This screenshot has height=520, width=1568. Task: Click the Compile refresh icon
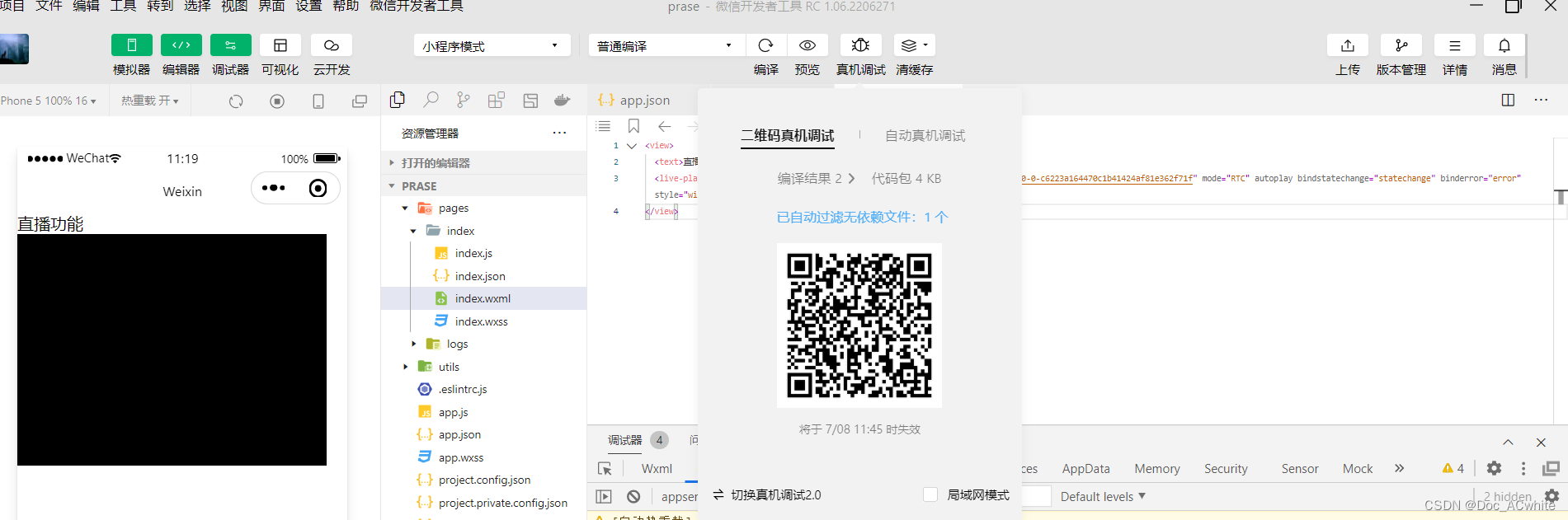click(765, 45)
